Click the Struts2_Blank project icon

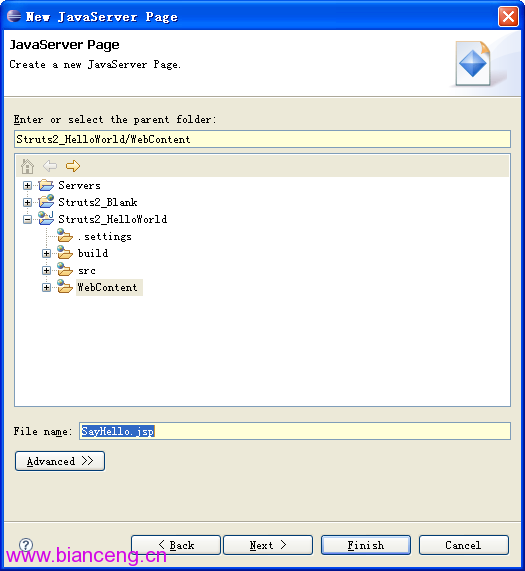46,201
